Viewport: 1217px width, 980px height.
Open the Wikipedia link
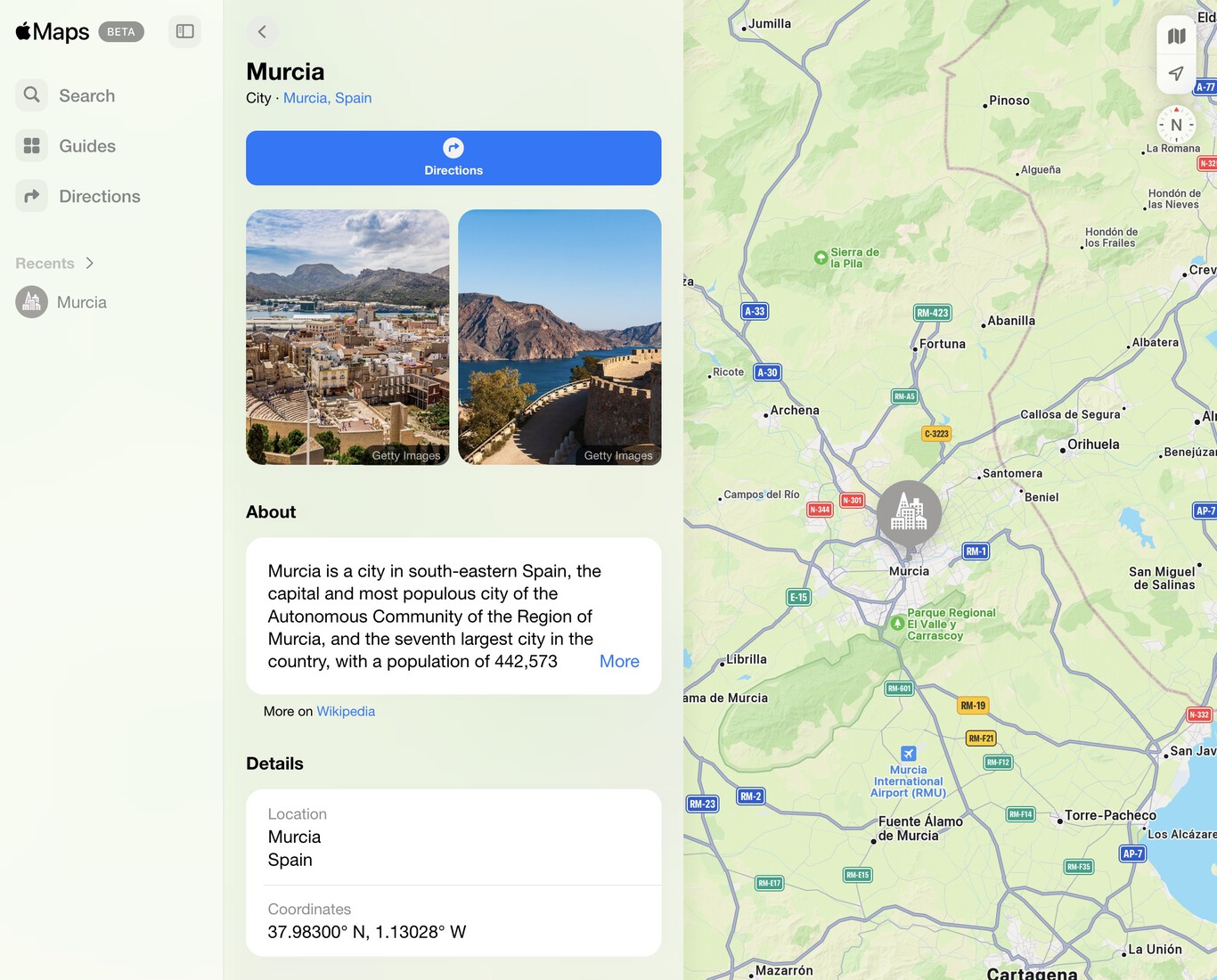[x=346, y=711]
